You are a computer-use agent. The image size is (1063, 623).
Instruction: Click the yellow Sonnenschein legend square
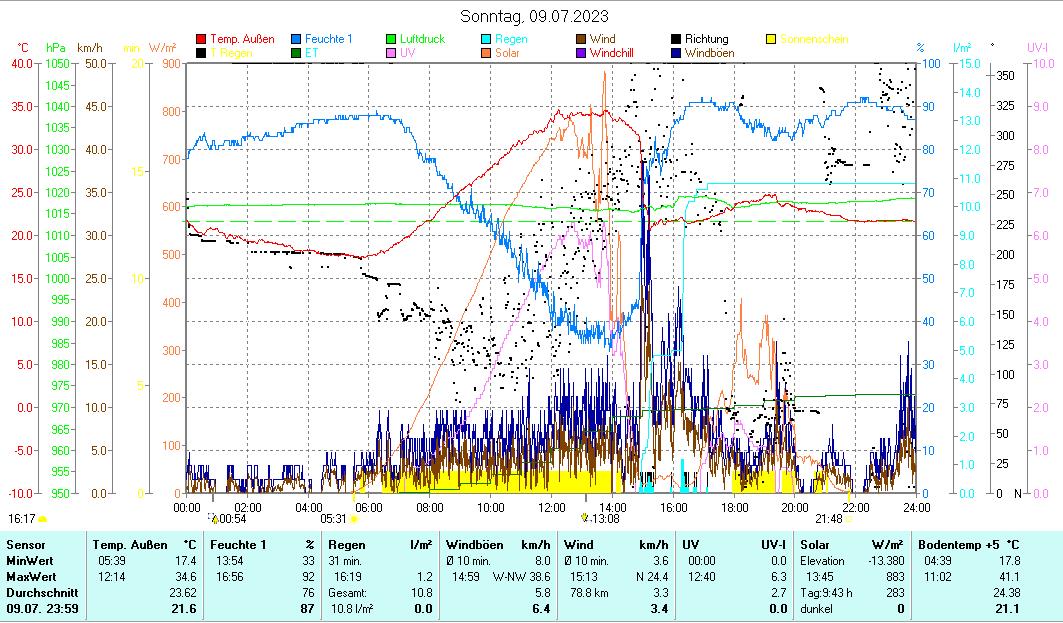click(x=772, y=40)
